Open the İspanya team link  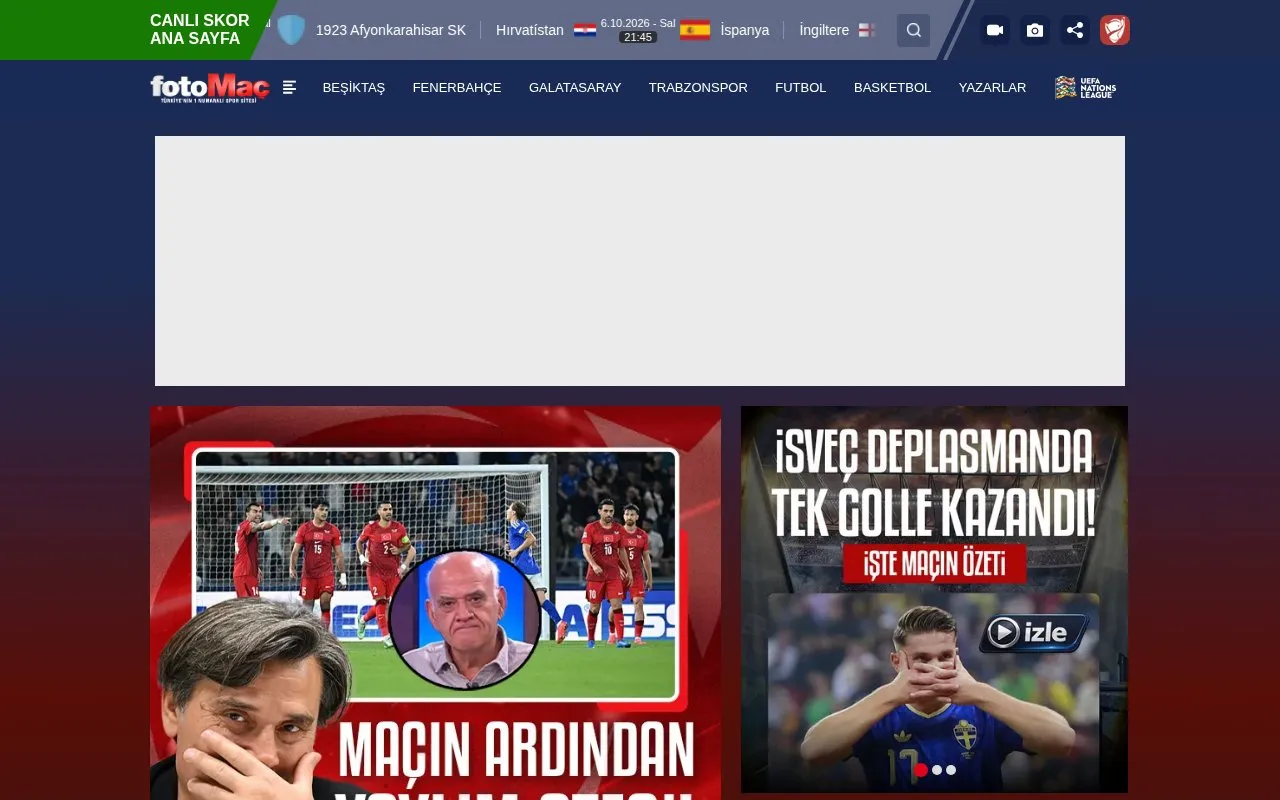click(745, 30)
